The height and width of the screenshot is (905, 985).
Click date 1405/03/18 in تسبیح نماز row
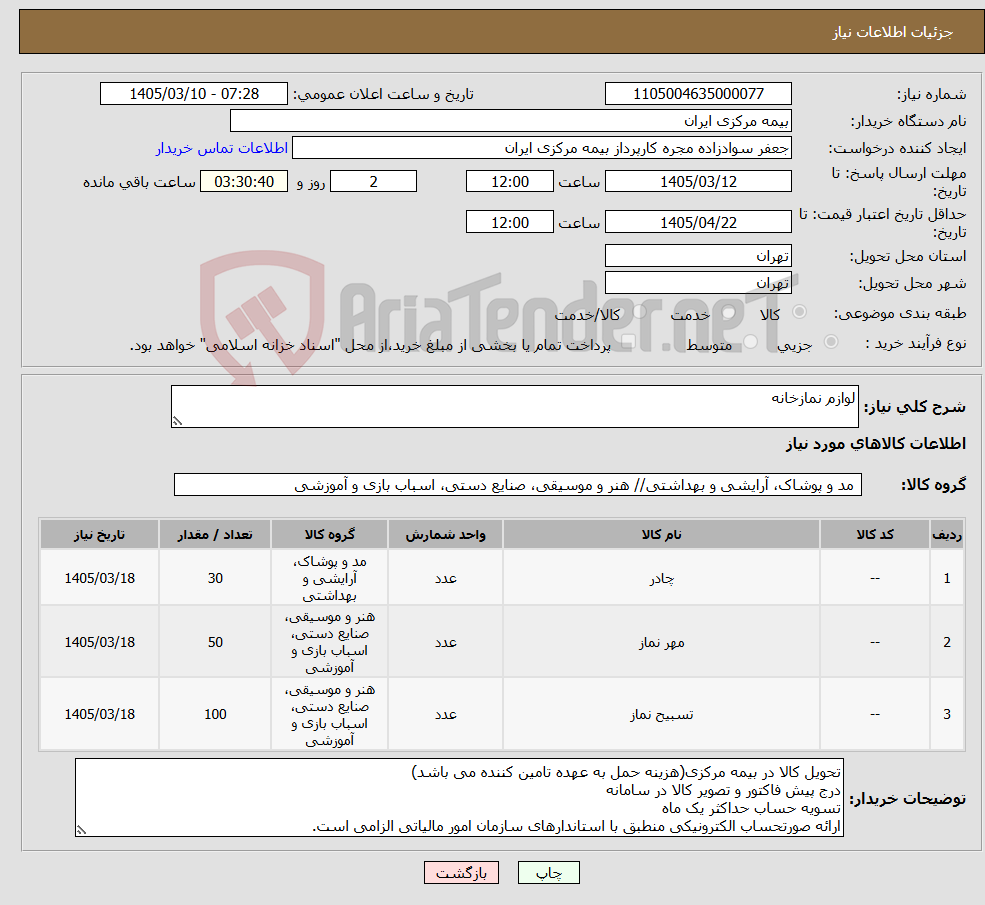99,714
